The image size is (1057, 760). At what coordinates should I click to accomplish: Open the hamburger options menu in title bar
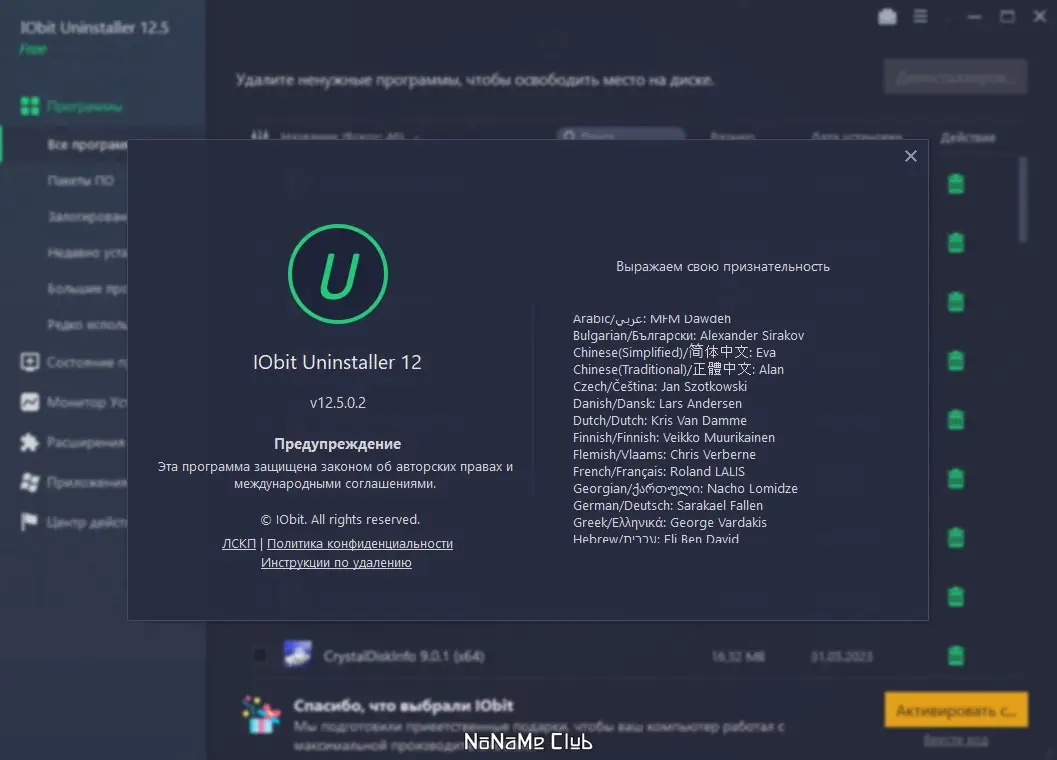920,16
